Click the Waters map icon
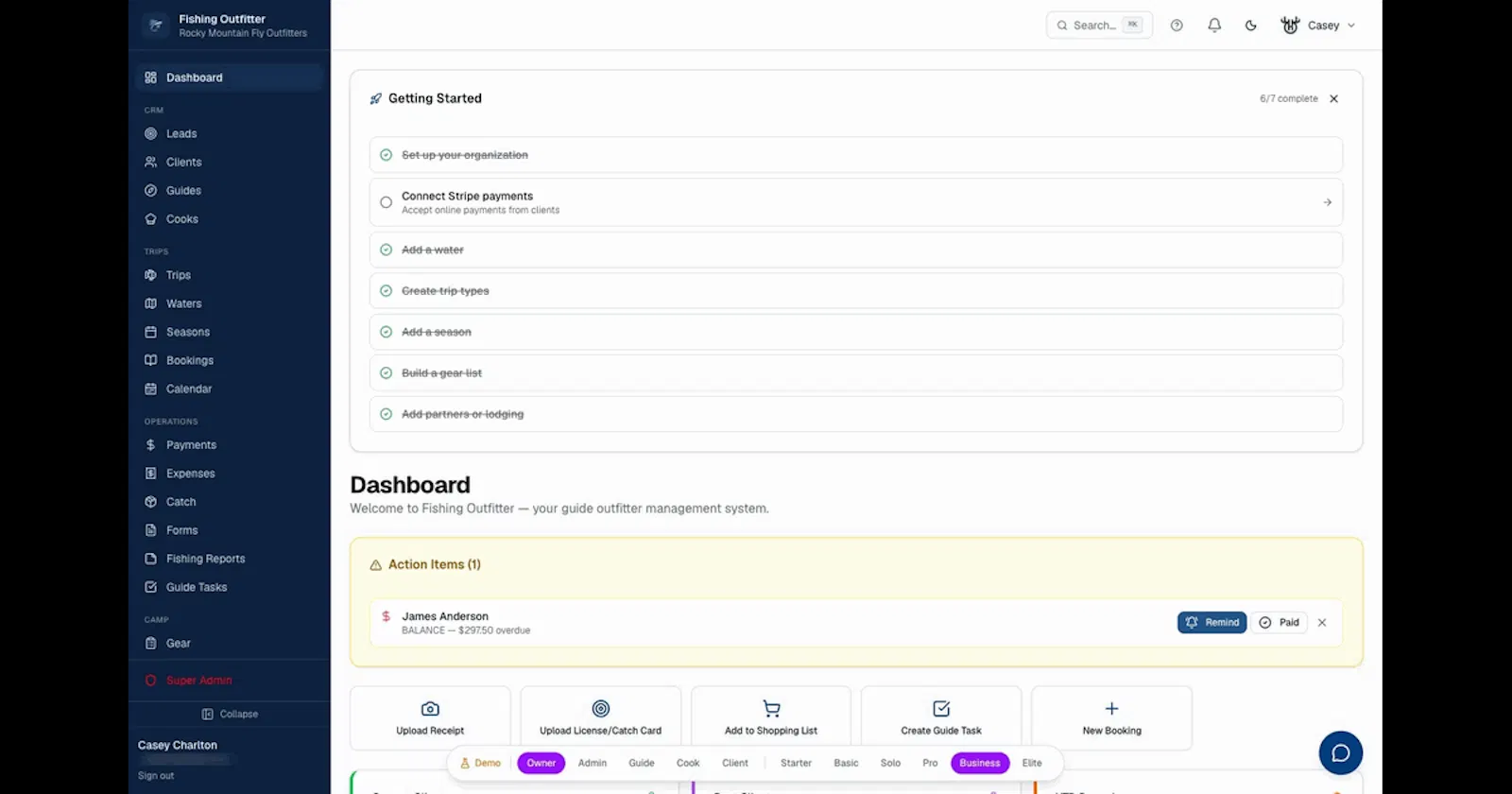 [150, 303]
